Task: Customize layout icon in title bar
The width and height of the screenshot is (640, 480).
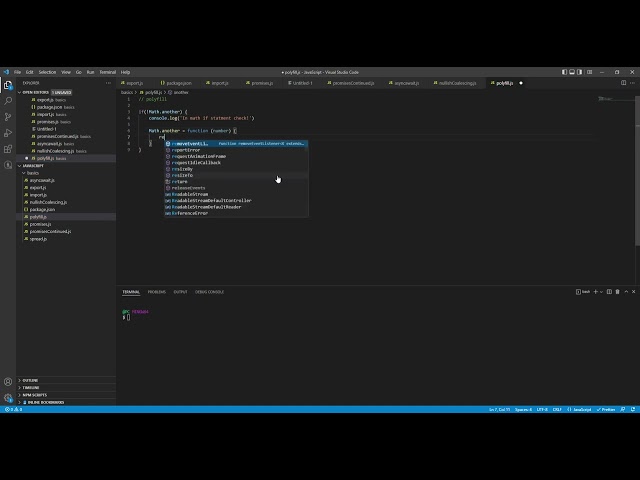Action: point(589,72)
